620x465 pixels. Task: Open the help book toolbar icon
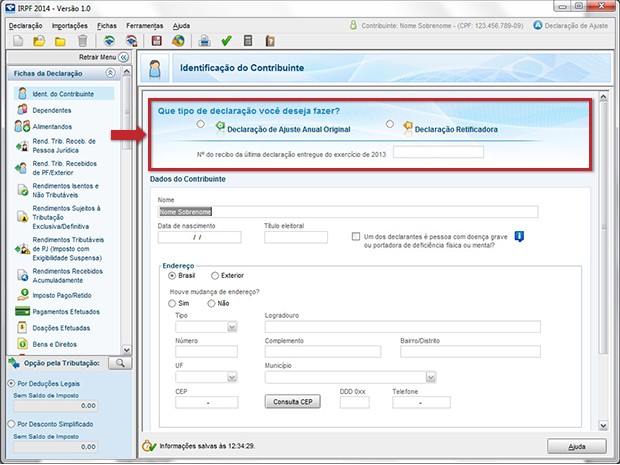tap(270, 41)
